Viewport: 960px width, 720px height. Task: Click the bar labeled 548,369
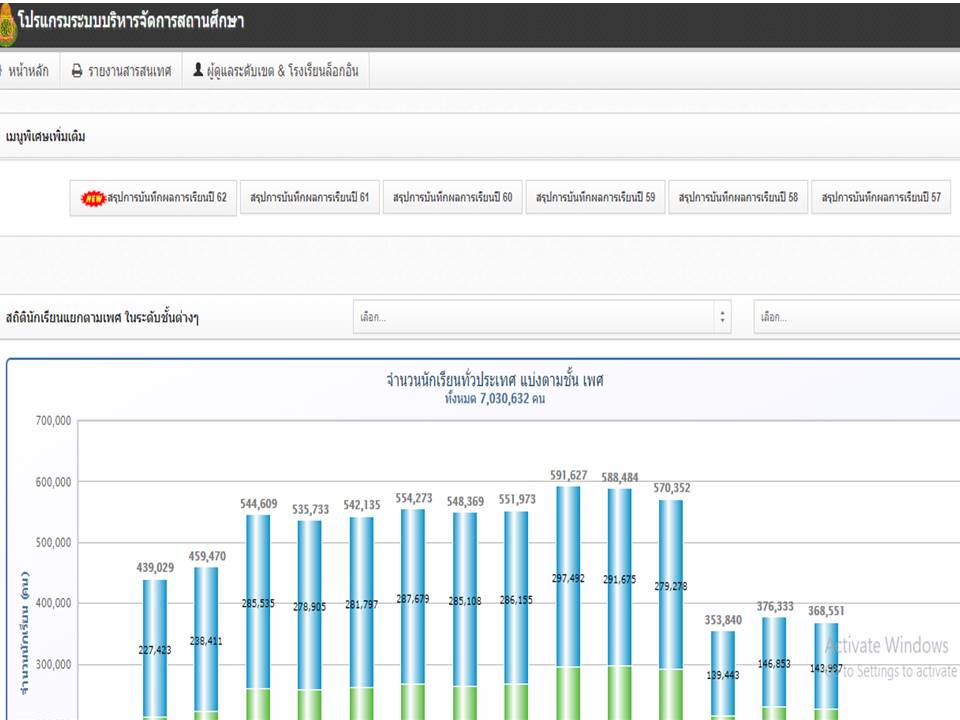click(x=465, y=616)
